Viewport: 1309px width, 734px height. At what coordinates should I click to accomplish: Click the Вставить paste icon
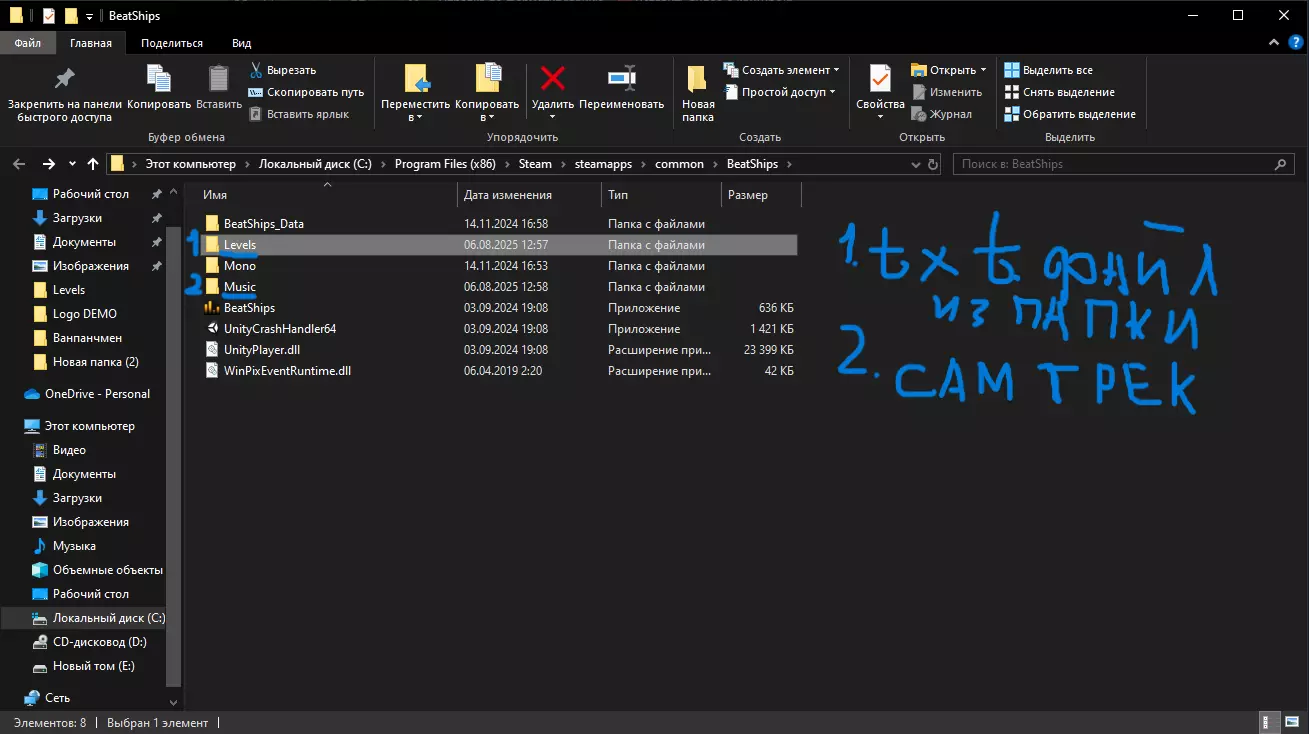(218, 79)
